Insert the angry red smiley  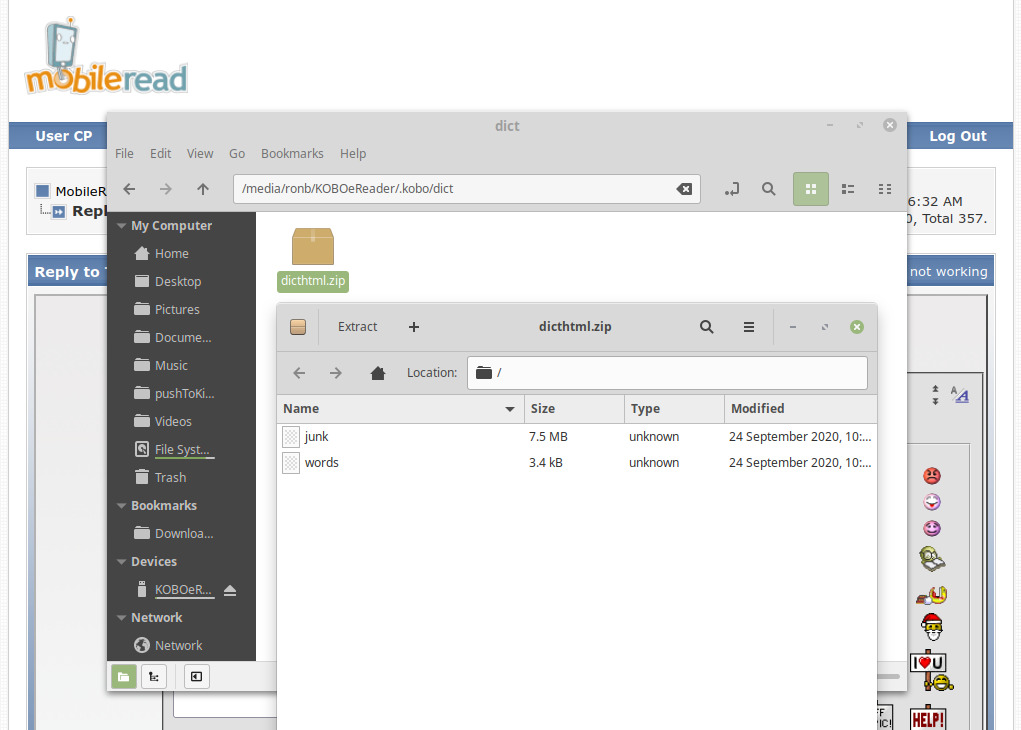tap(932, 476)
